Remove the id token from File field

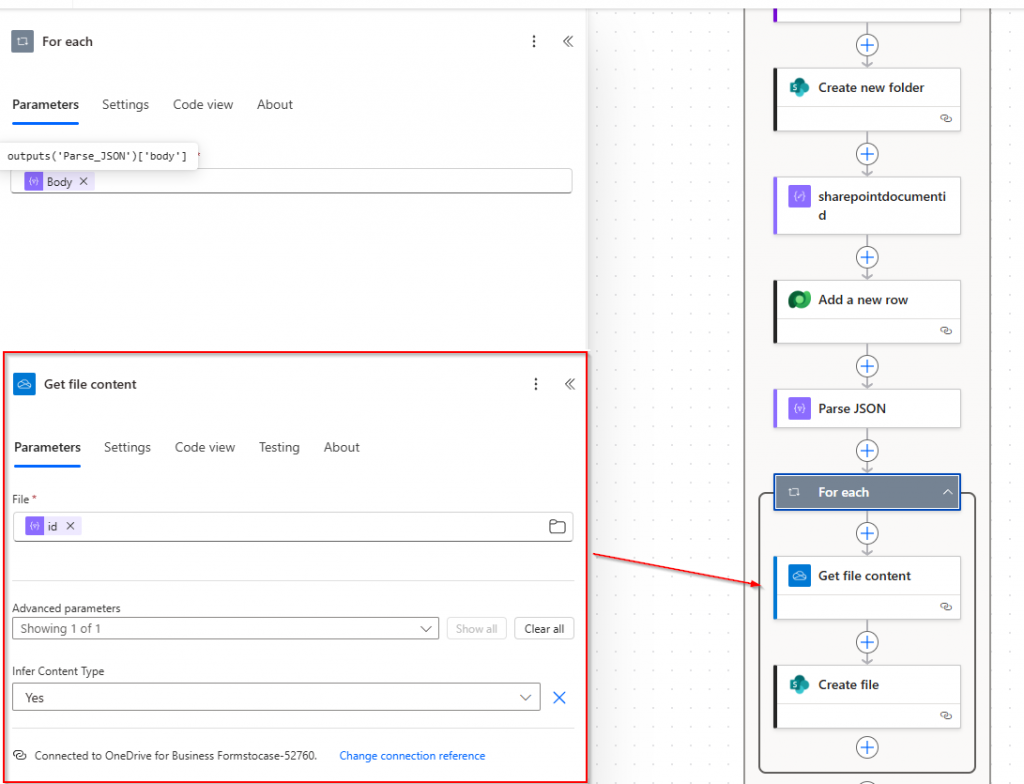click(x=71, y=526)
